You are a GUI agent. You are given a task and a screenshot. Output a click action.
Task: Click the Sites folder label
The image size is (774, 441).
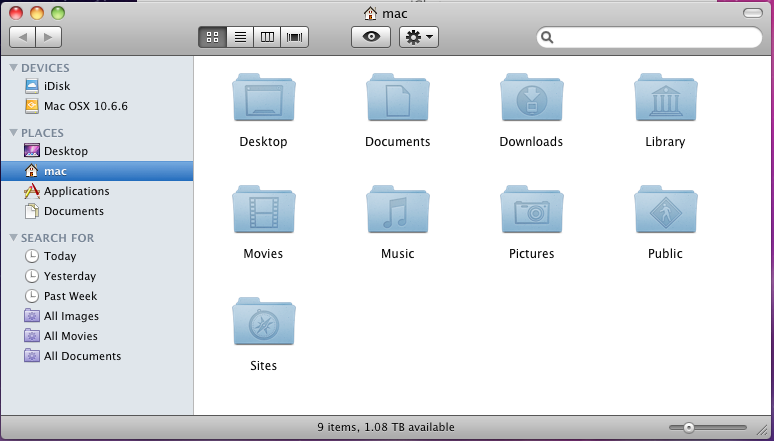[264, 365]
